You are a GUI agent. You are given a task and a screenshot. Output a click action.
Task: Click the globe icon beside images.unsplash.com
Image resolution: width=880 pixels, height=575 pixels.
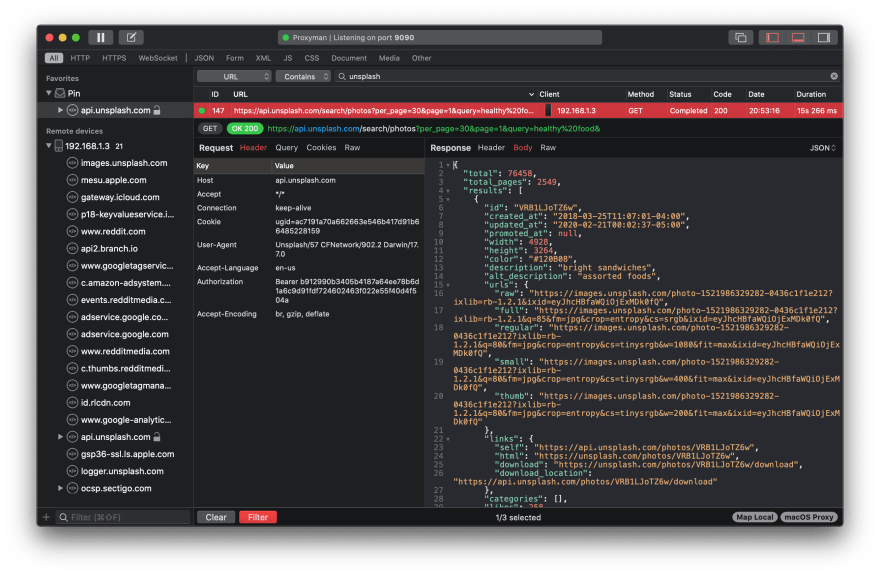click(x=72, y=163)
